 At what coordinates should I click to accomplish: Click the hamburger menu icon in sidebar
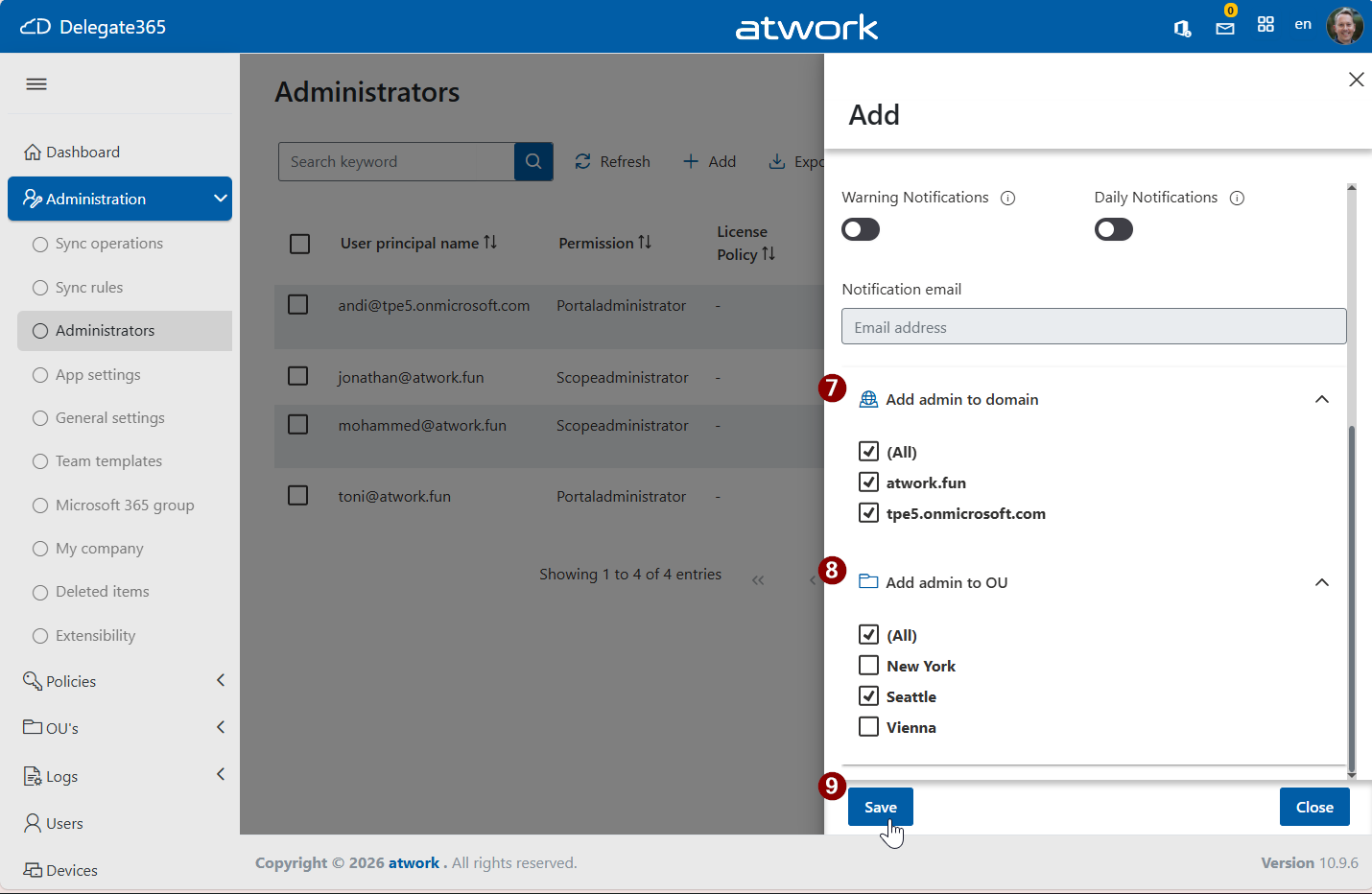pyautogui.click(x=36, y=84)
